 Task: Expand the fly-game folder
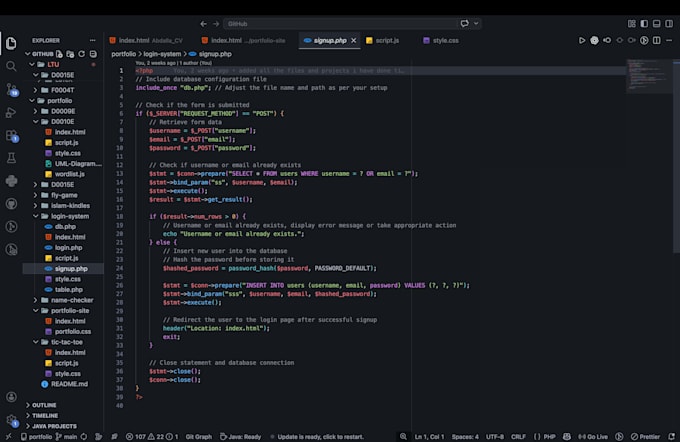63,195
